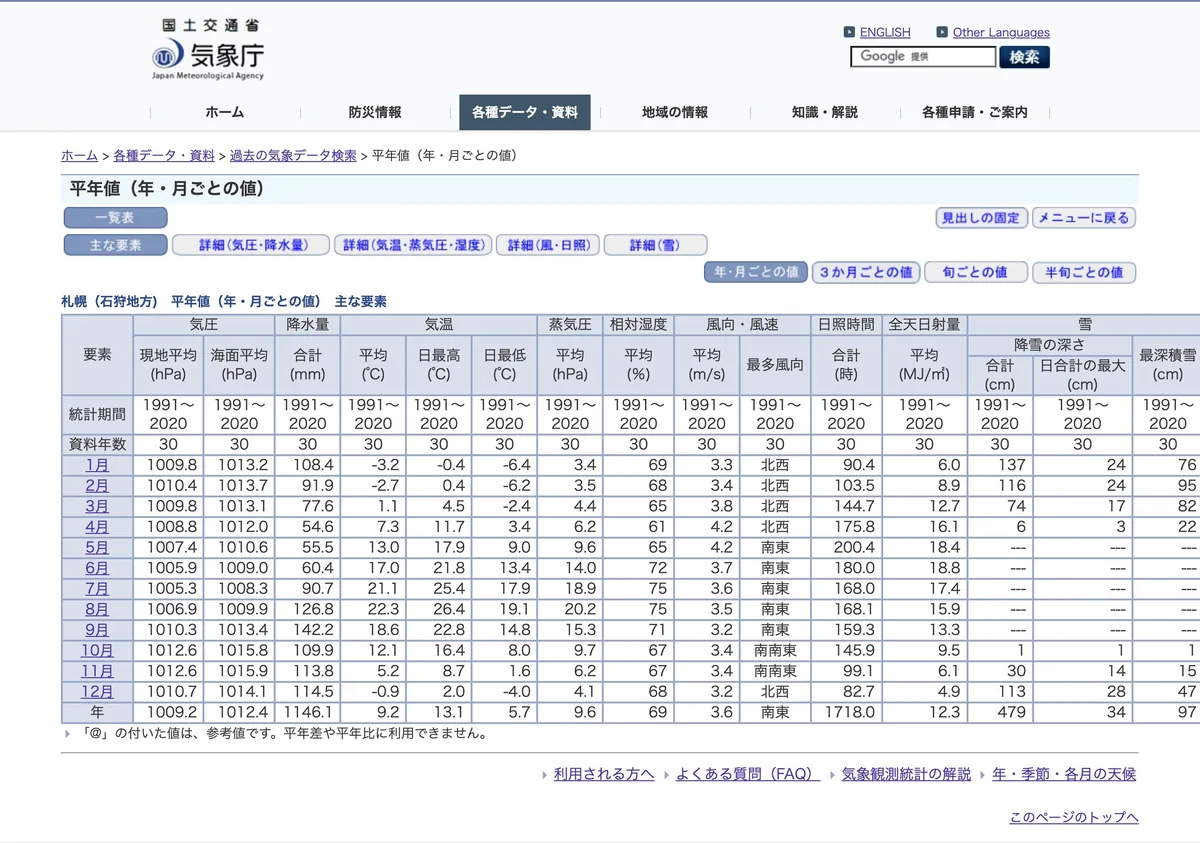Viewport: 1200px width, 843px height.
Task: Open the 8月 row link
Action: pyautogui.click(x=97, y=609)
